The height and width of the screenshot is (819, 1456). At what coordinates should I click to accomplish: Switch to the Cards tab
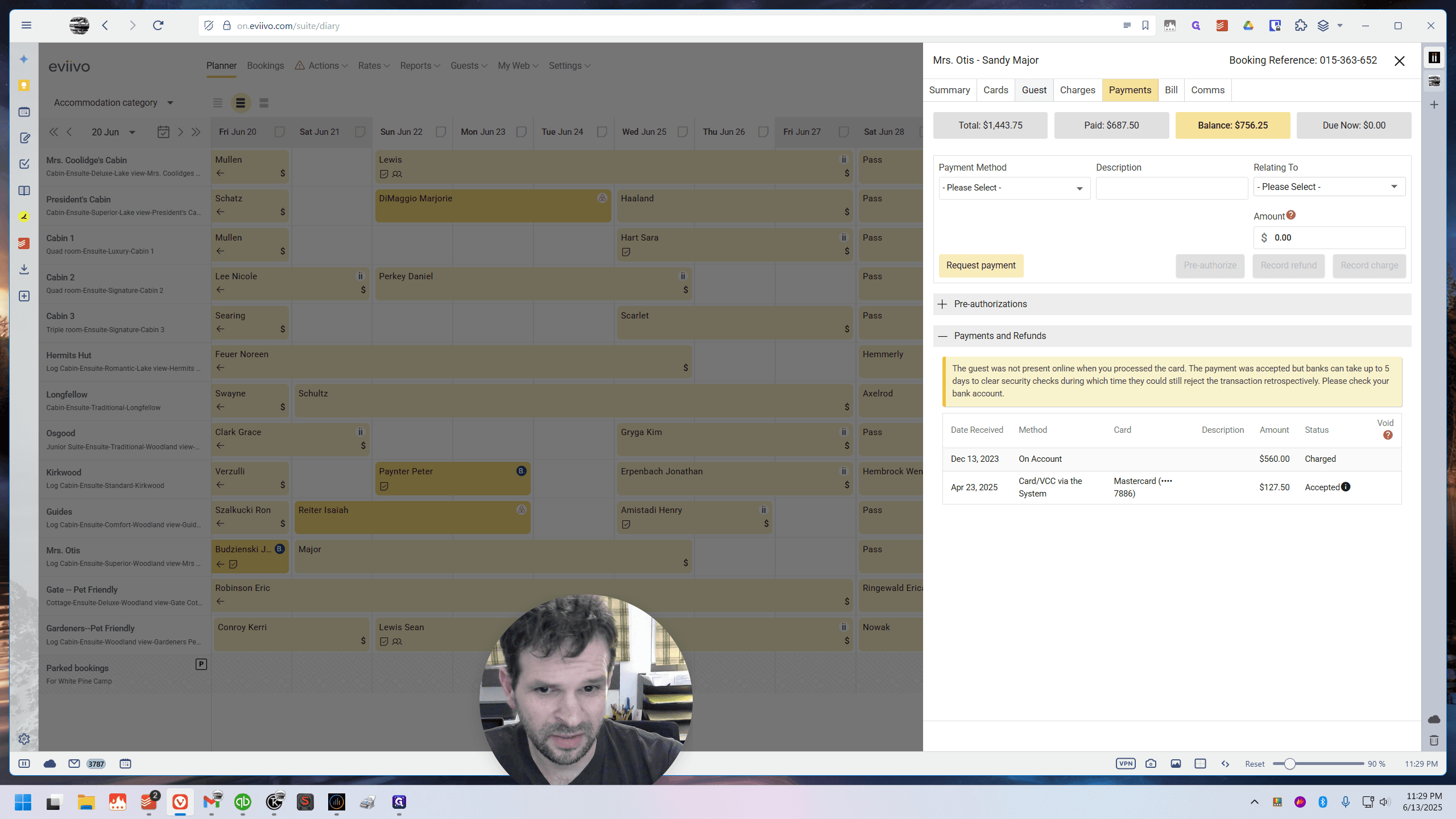point(995,90)
